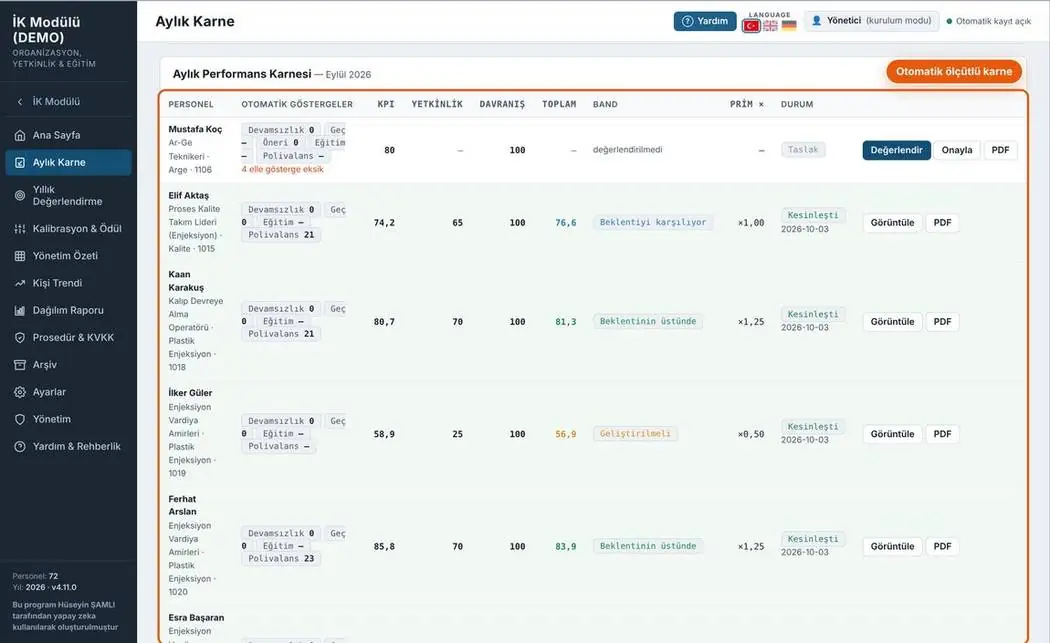Click the '4 elle gösterge eksik' warning
Image resolution: width=1050 pixels, height=643 pixels.
pos(283,169)
